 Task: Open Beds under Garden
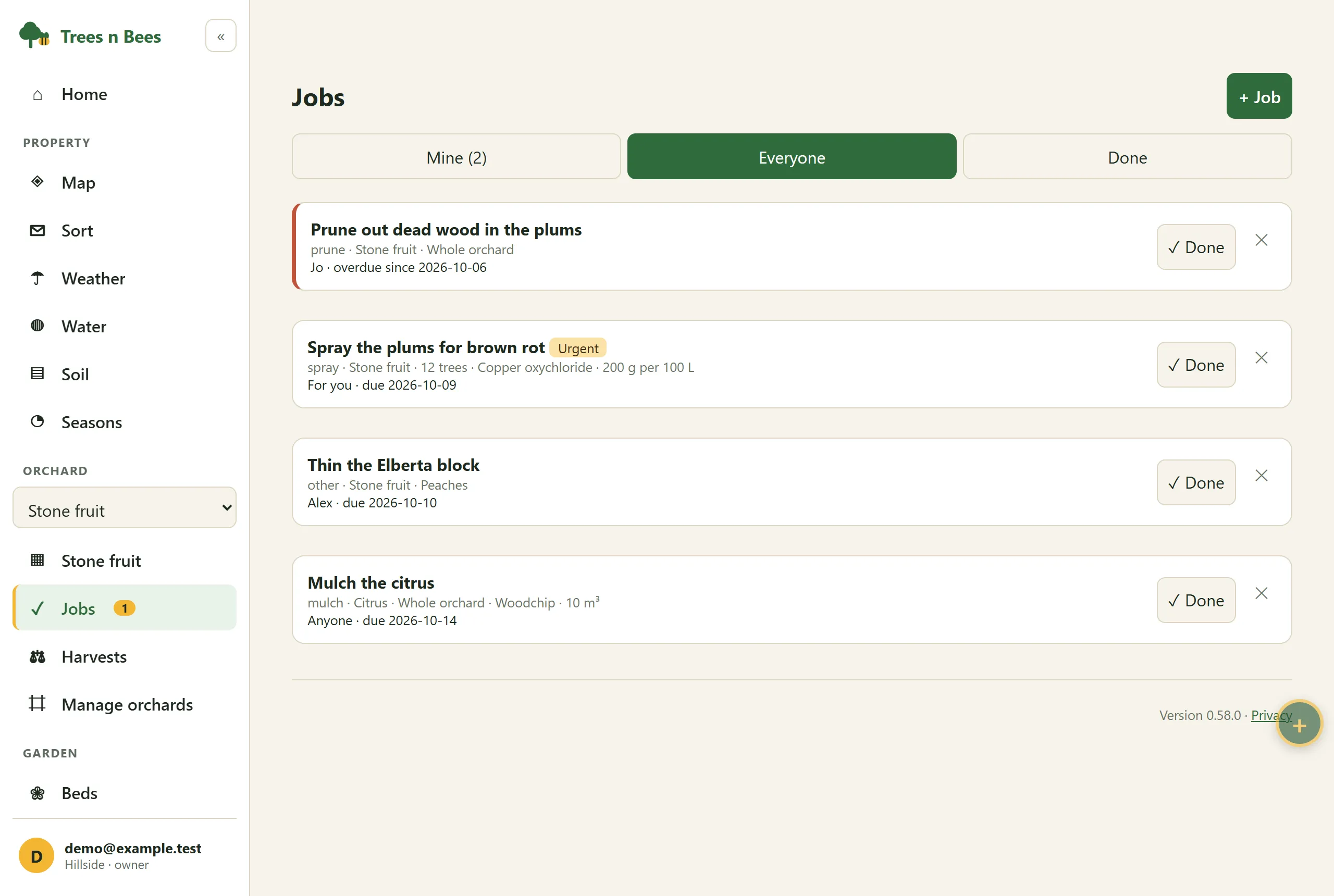pyautogui.click(x=125, y=793)
